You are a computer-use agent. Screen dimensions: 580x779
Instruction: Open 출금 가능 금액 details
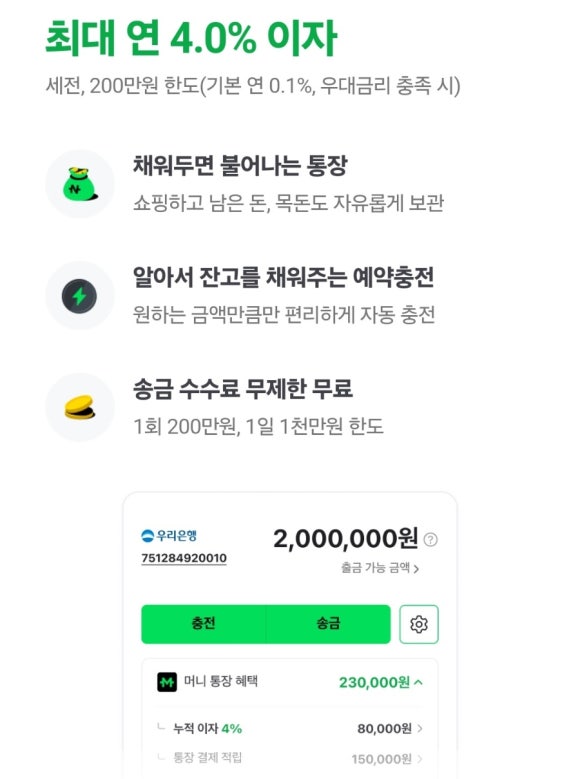coord(380,568)
